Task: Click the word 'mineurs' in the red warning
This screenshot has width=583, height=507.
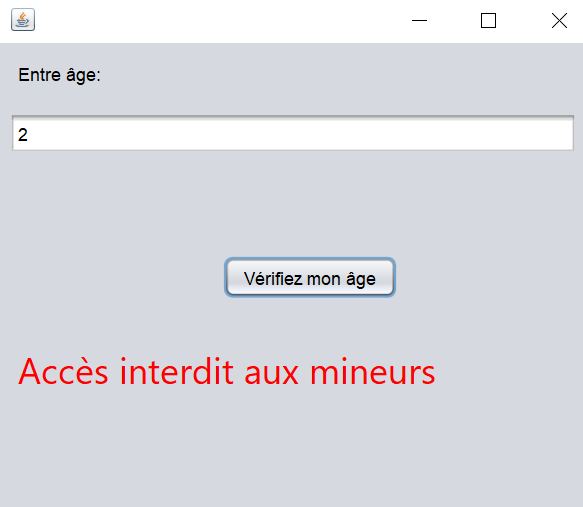Action: point(373,371)
